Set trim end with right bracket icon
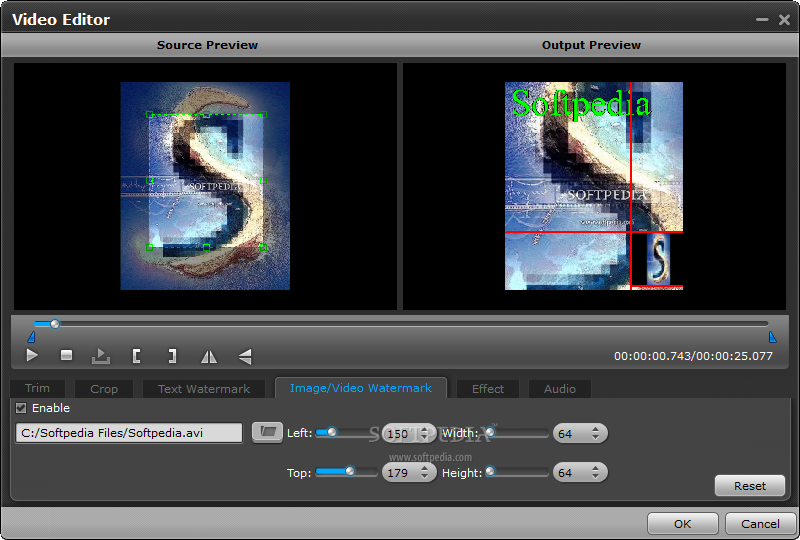Viewport: 800px width, 540px height. (x=172, y=356)
